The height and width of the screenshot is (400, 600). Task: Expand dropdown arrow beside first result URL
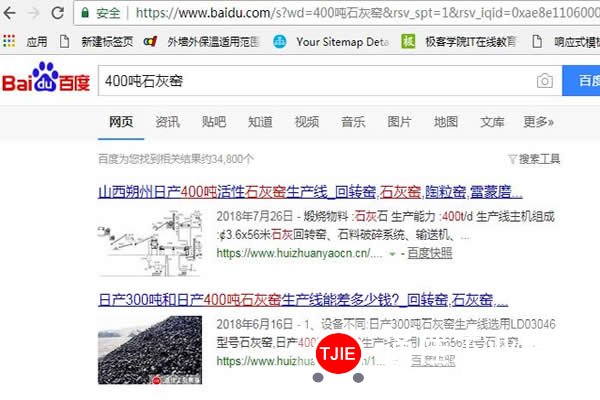pyautogui.click(x=392, y=253)
